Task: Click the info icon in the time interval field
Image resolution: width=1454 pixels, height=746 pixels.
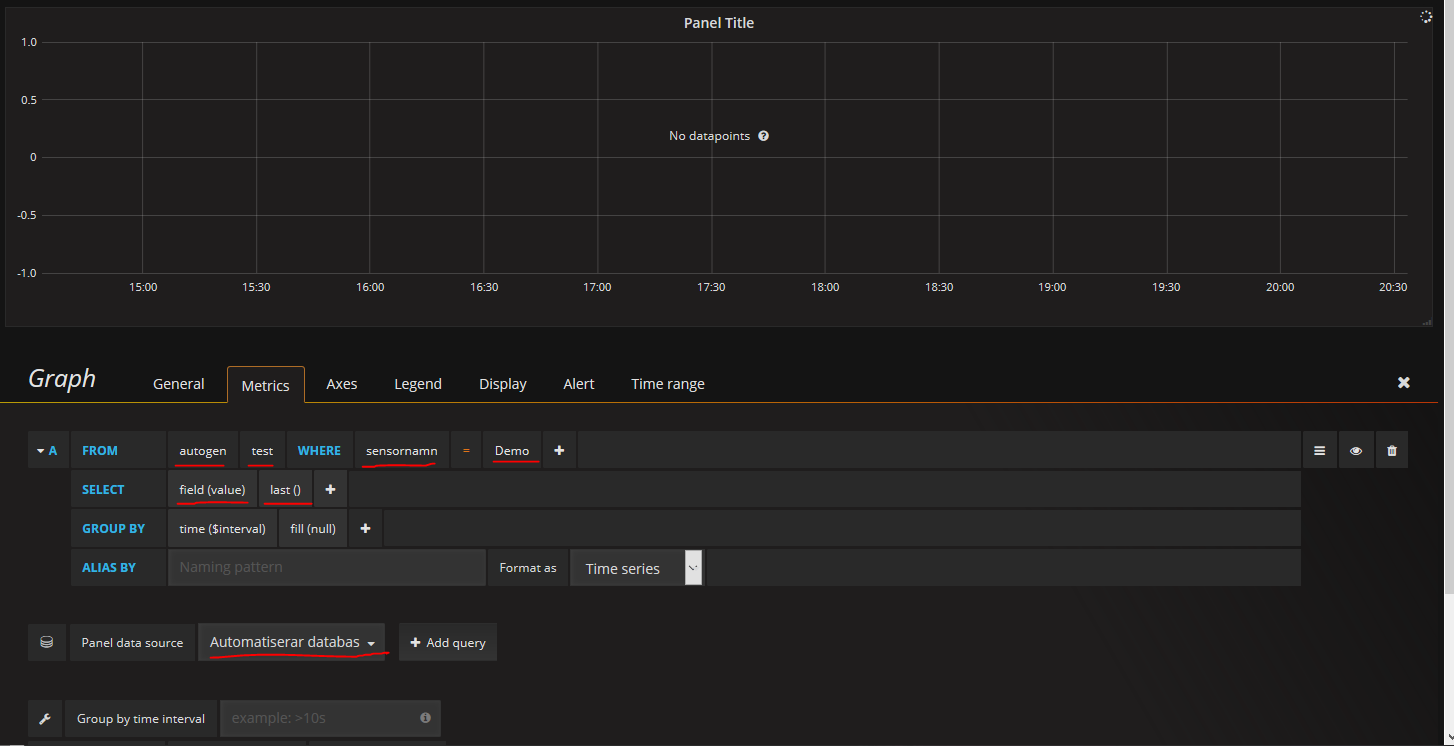Action: (x=425, y=718)
